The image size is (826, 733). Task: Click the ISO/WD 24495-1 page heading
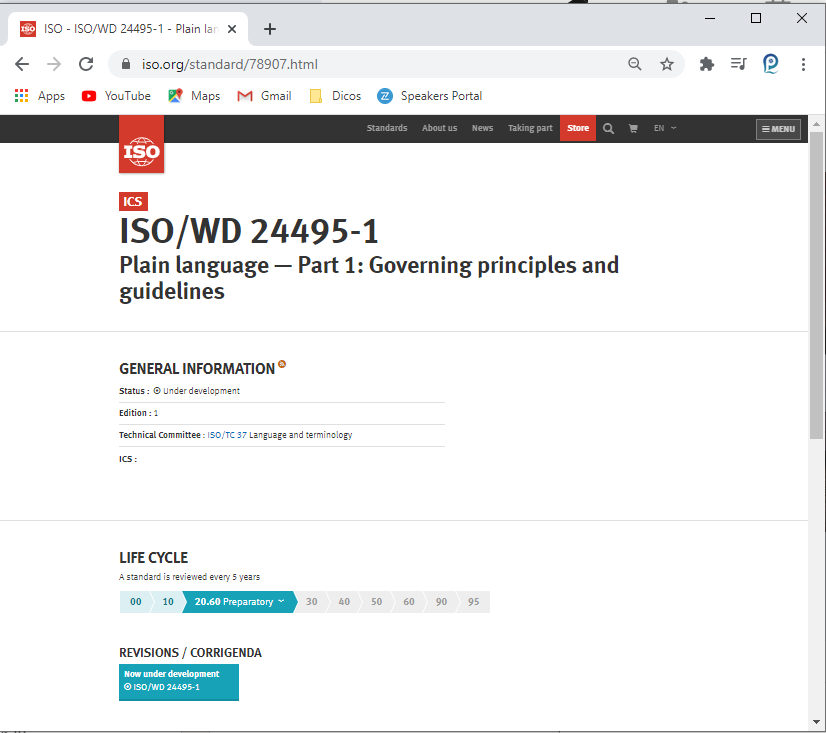coord(249,231)
